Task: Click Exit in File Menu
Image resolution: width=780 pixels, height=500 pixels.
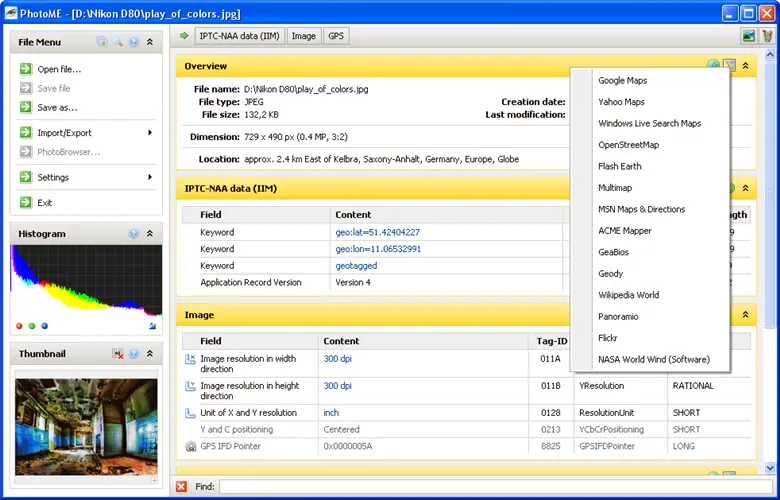Action: click(44, 202)
